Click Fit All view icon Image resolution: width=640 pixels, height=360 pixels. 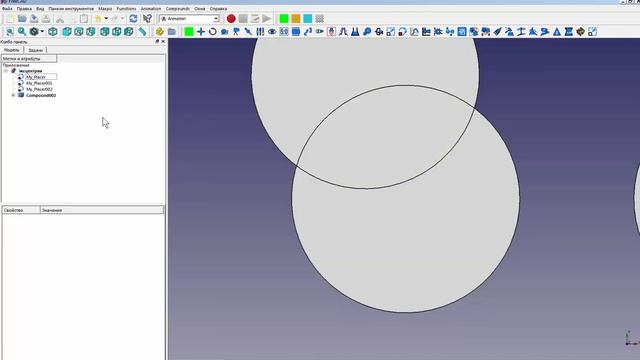coord(10,31)
